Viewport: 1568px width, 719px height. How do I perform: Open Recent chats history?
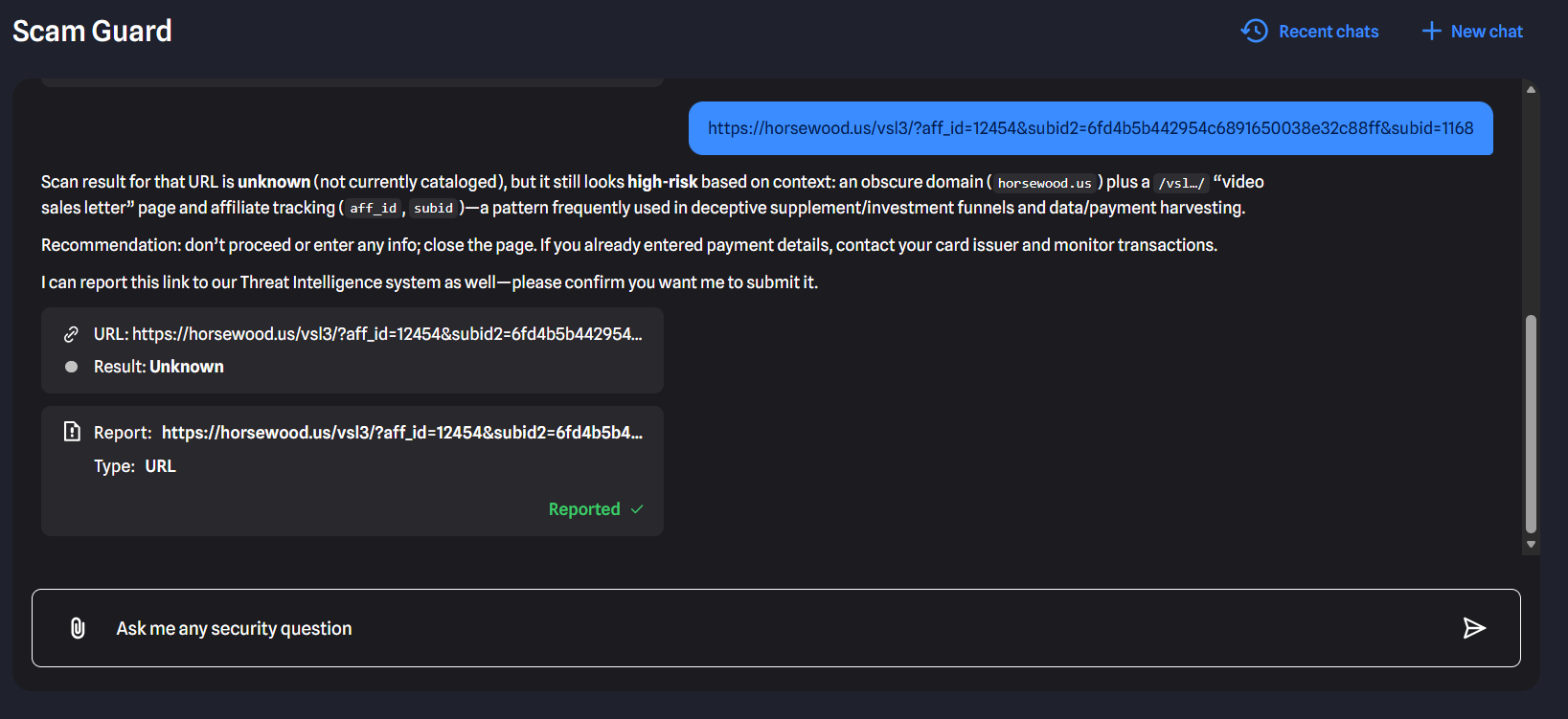(1309, 32)
